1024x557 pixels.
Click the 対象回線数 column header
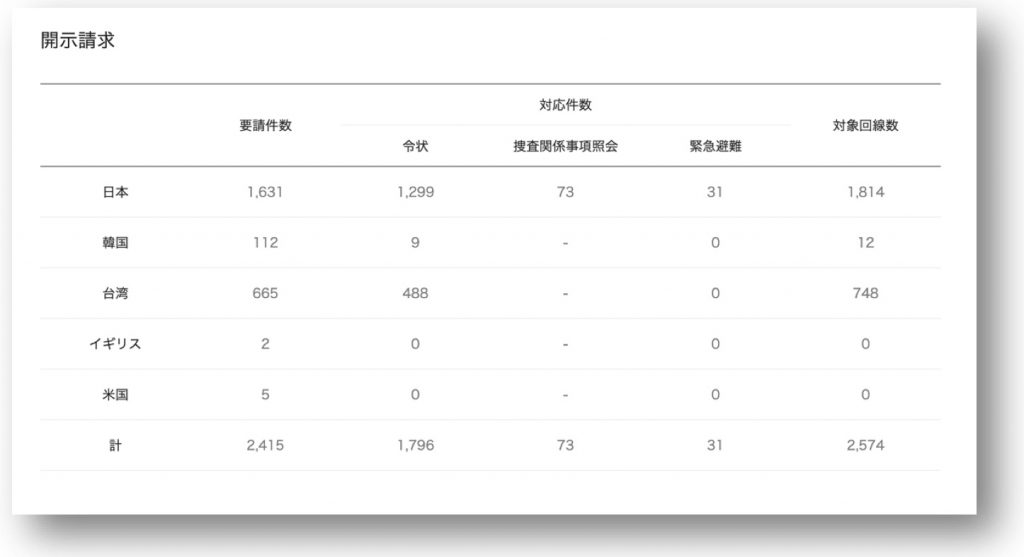(865, 125)
